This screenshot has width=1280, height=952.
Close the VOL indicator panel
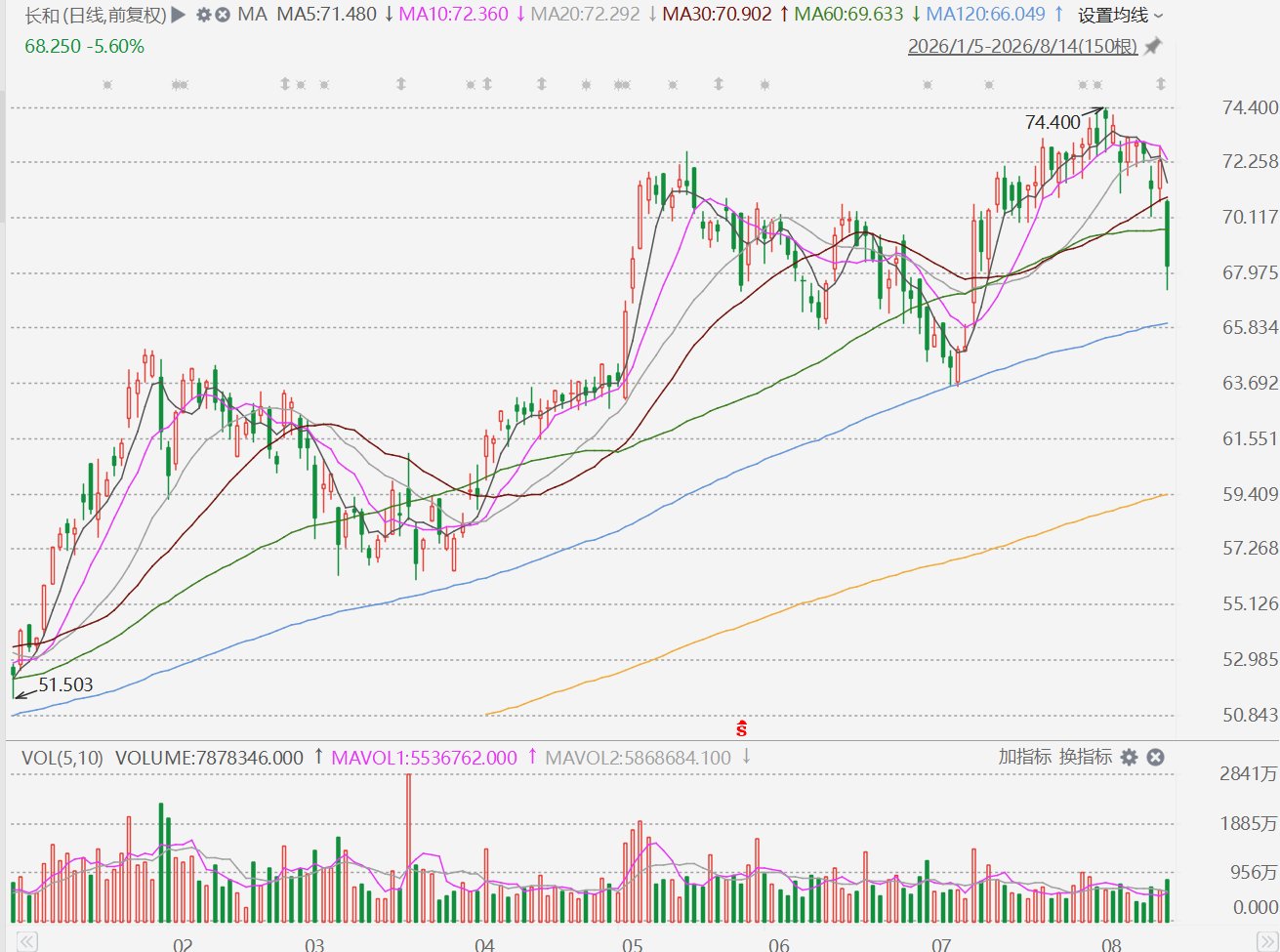[x=1156, y=758]
